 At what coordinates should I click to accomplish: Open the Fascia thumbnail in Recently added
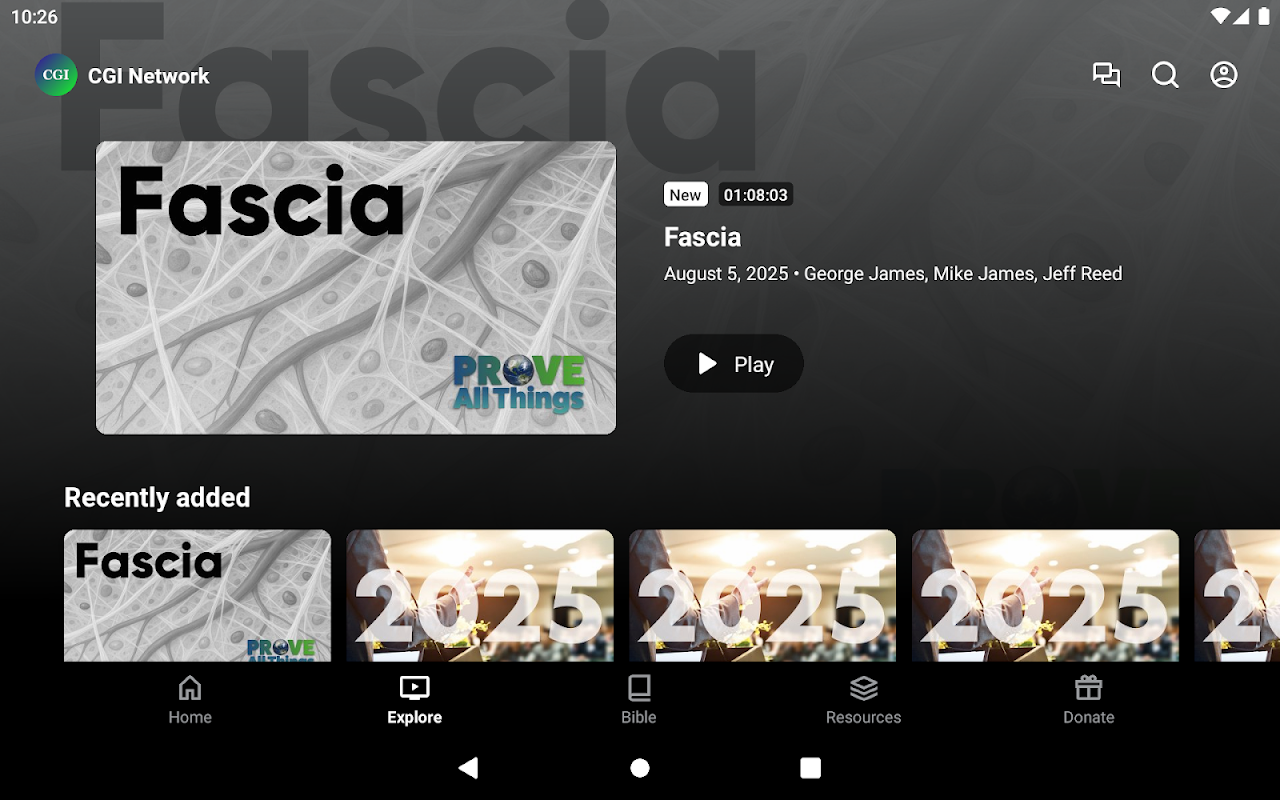click(x=197, y=596)
